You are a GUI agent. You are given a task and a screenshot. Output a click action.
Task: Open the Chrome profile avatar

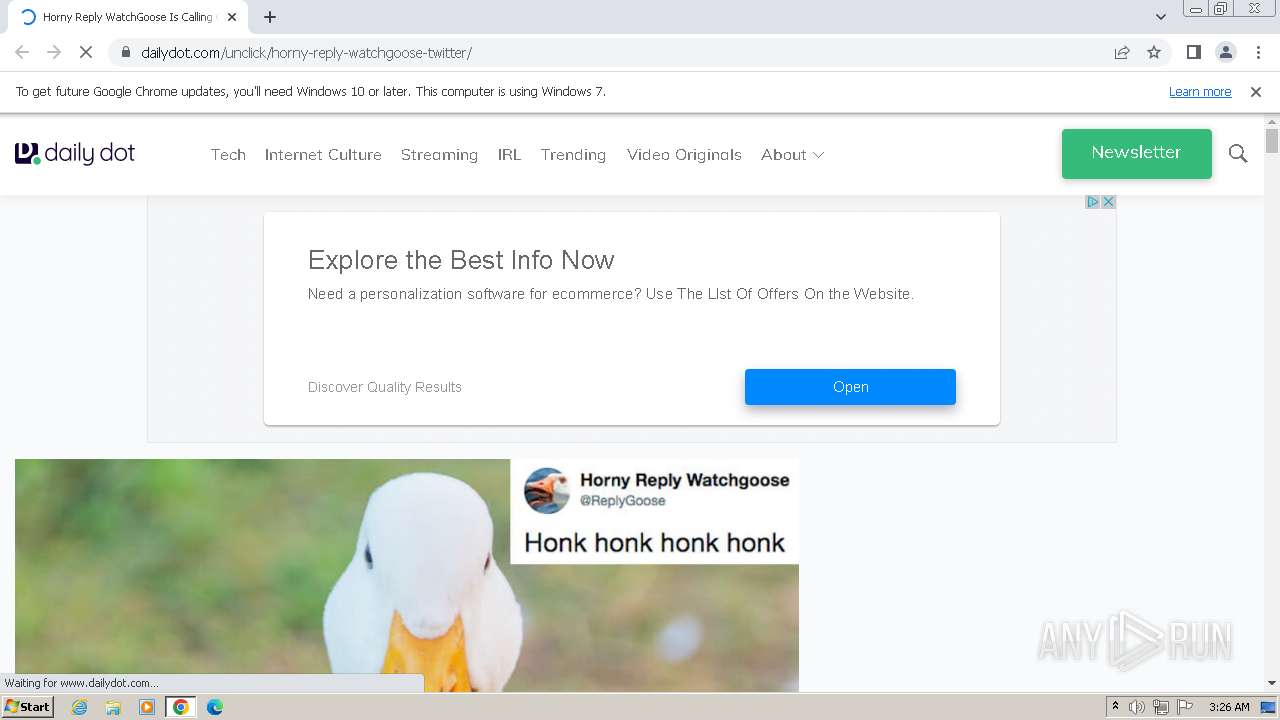pos(1225,52)
